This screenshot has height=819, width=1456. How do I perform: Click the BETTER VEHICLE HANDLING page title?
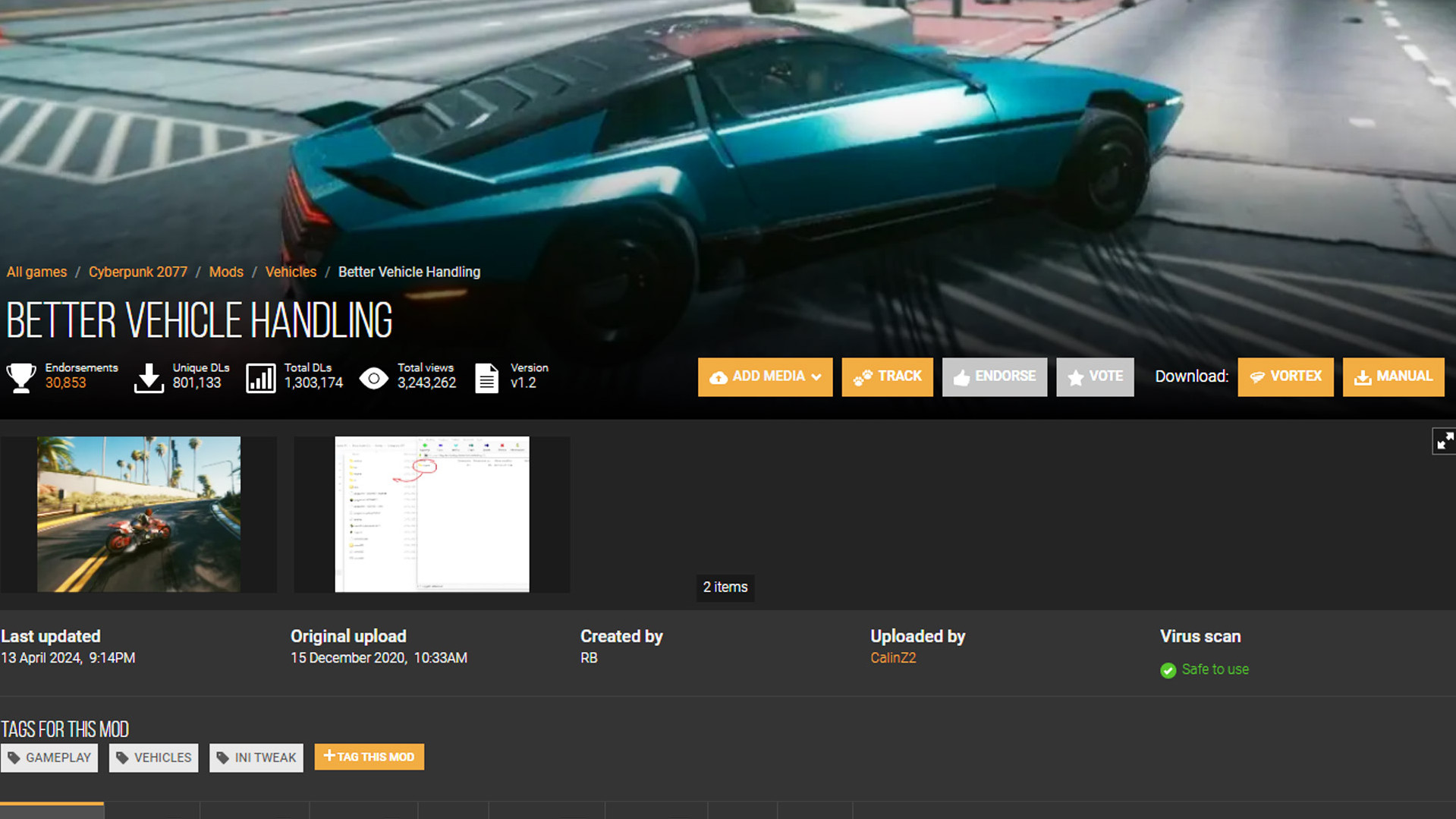click(x=200, y=320)
